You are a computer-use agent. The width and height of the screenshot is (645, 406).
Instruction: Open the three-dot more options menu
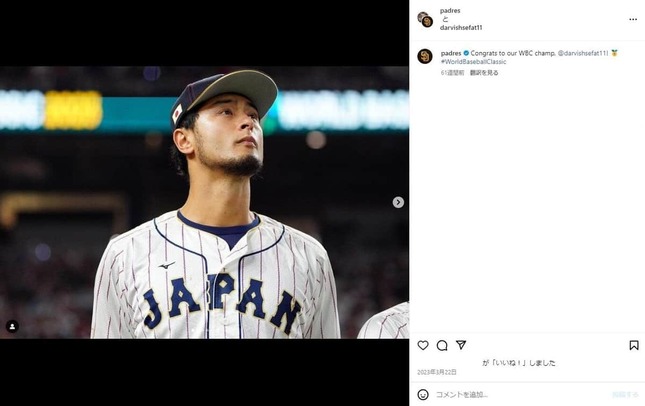(x=633, y=19)
